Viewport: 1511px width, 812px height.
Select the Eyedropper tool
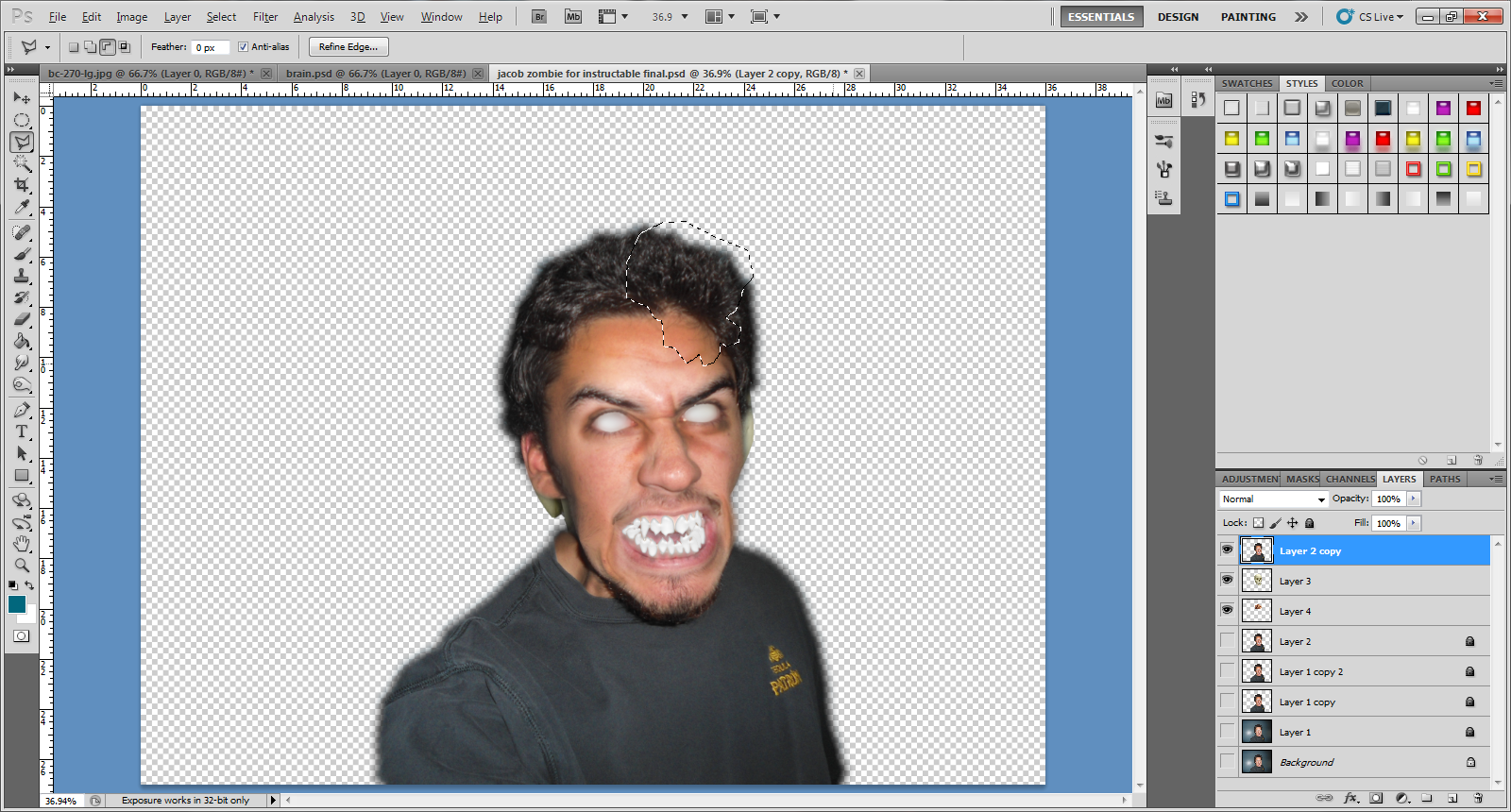point(22,207)
